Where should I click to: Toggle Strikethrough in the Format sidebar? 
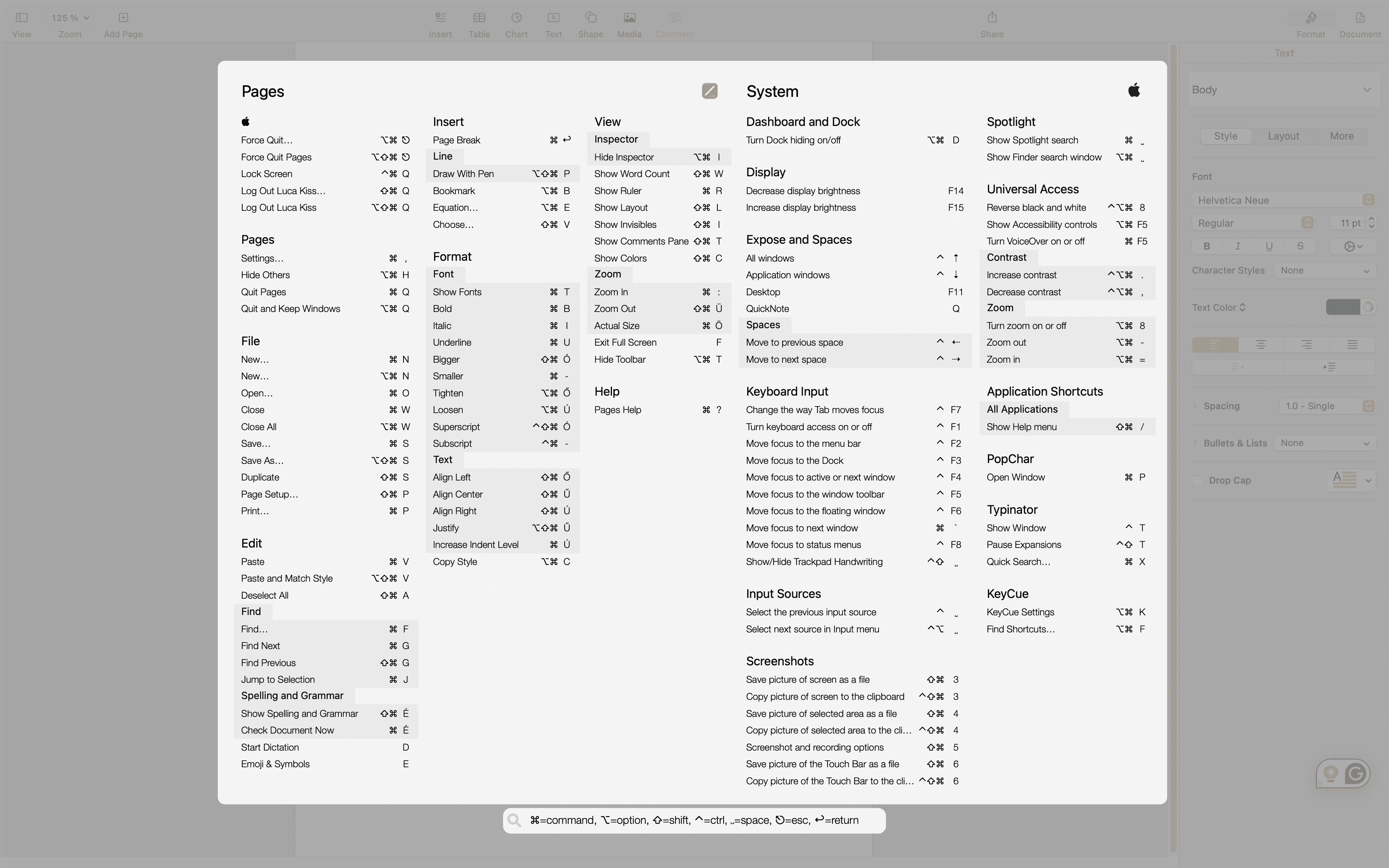click(1300, 246)
